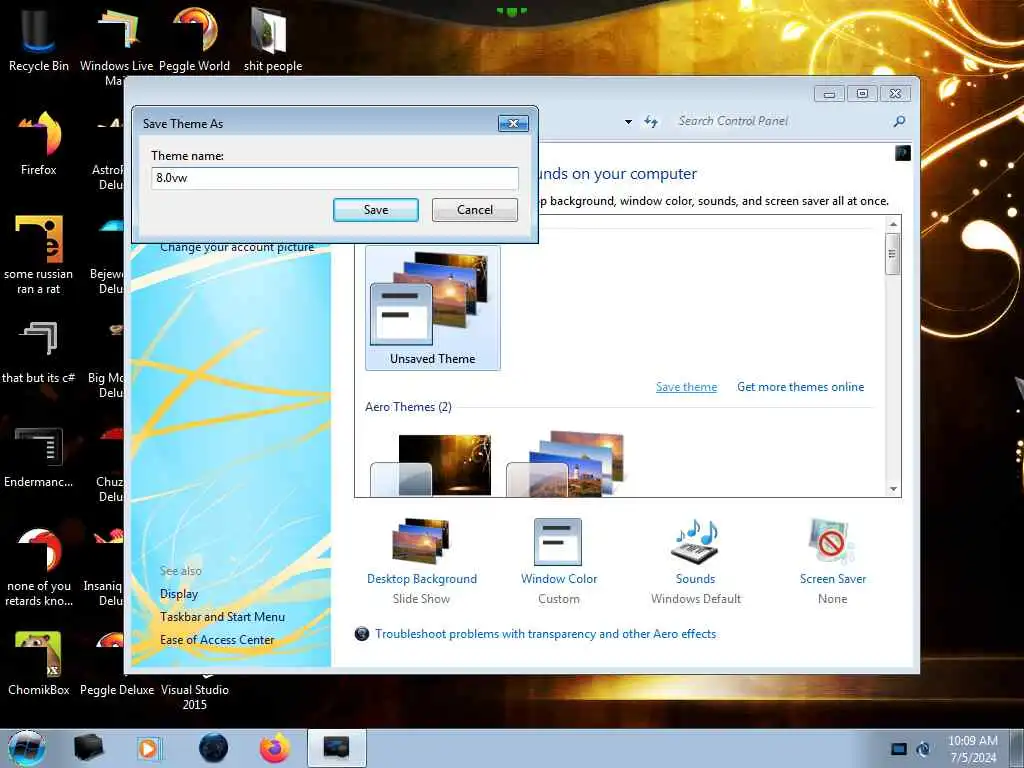Select the some russian ran a rat icon
Screen dimensions: 1024x768
pyautogui.click(x=39, y=255)
